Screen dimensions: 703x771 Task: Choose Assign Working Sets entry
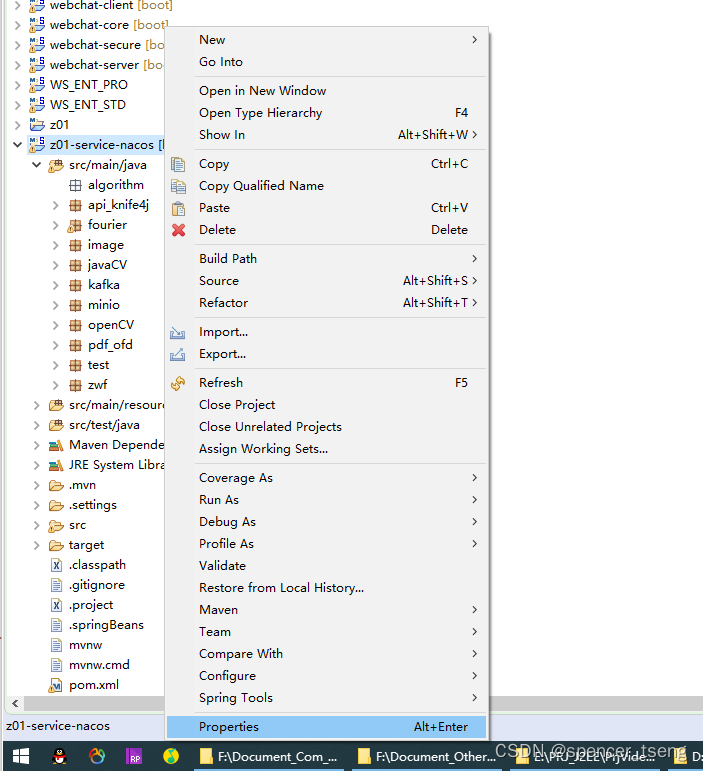tap(326, 449)
